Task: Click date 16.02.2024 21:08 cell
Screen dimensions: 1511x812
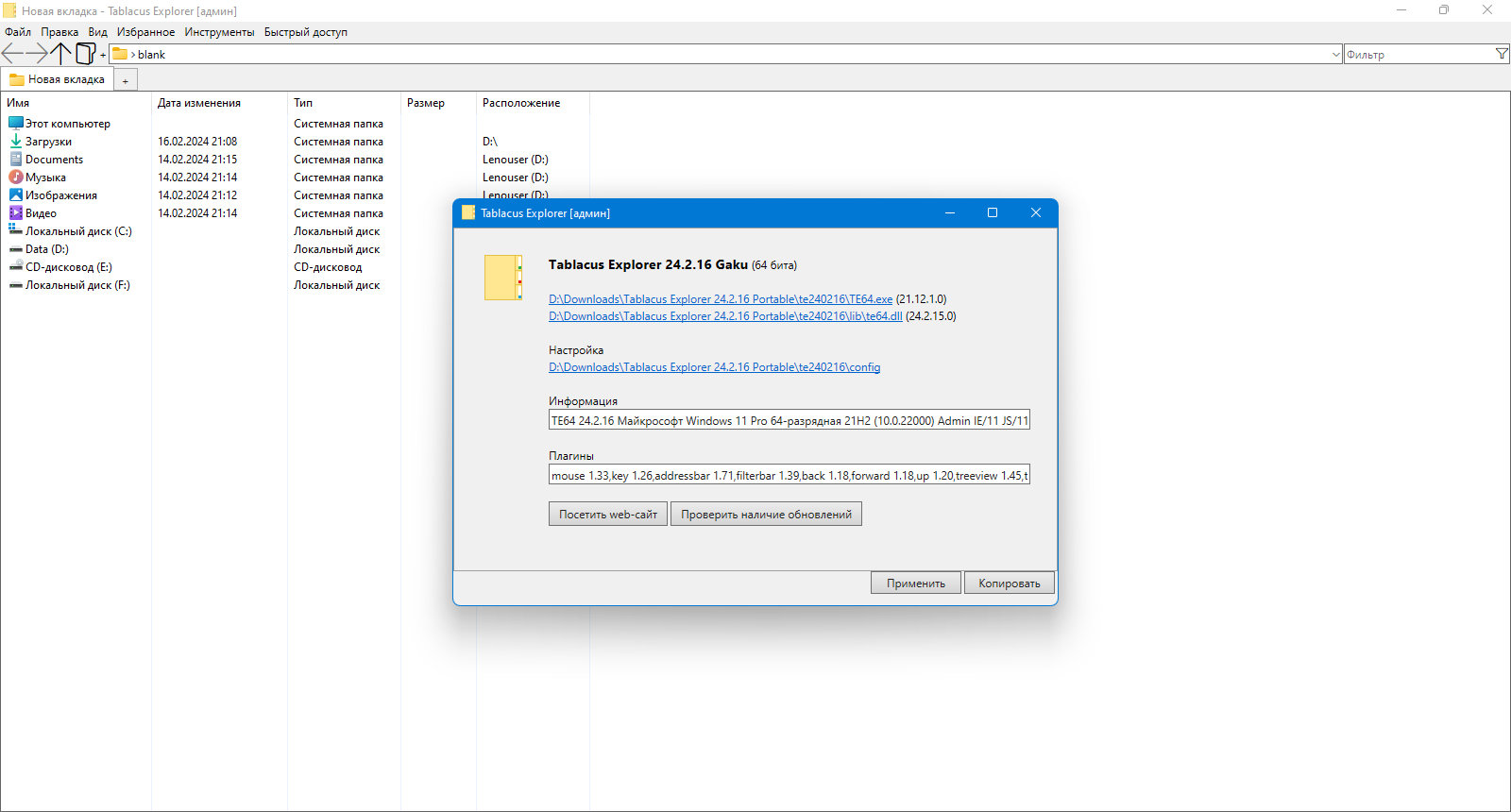Action: click(197, 141)
